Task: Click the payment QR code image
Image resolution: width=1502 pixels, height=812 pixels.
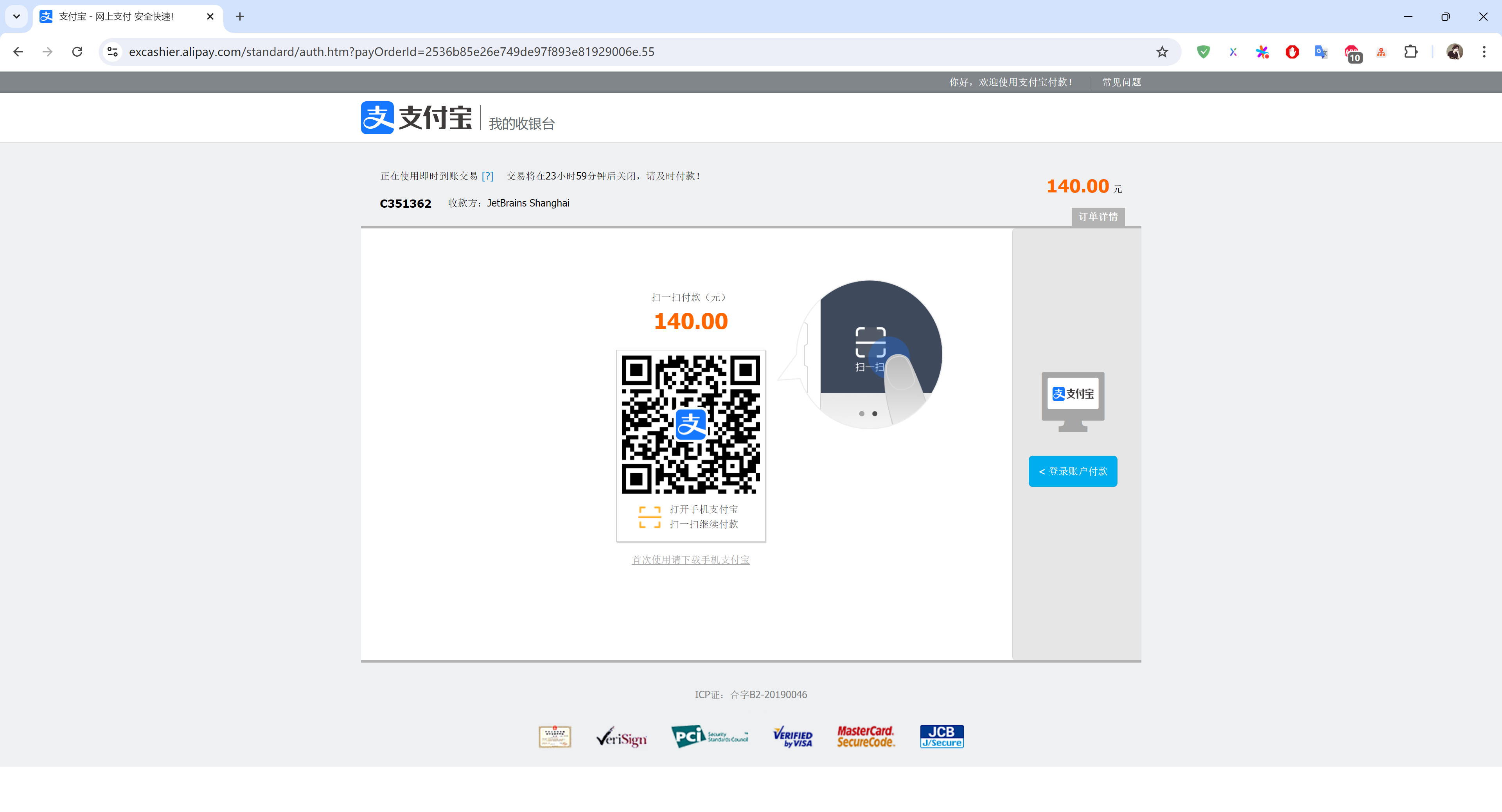Action: (x=690, y=424)
